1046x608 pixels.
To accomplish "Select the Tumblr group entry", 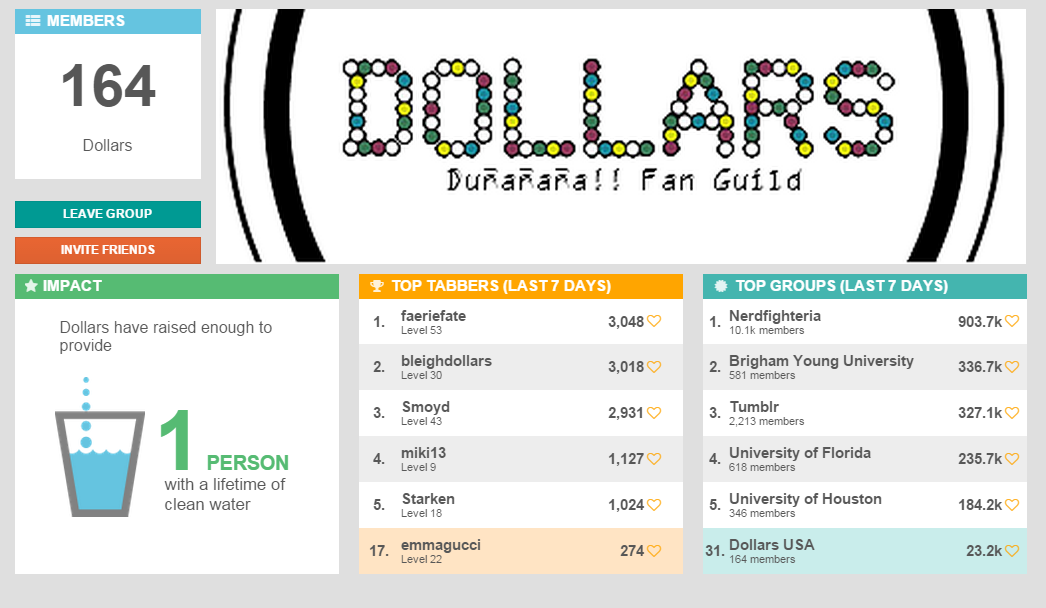I will 865,413.
